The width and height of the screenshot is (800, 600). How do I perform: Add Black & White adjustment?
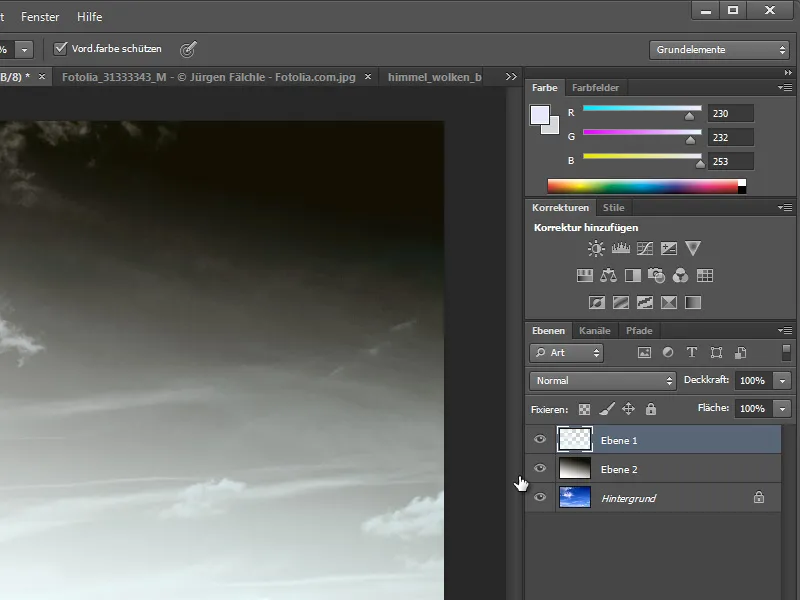point(633,276)
